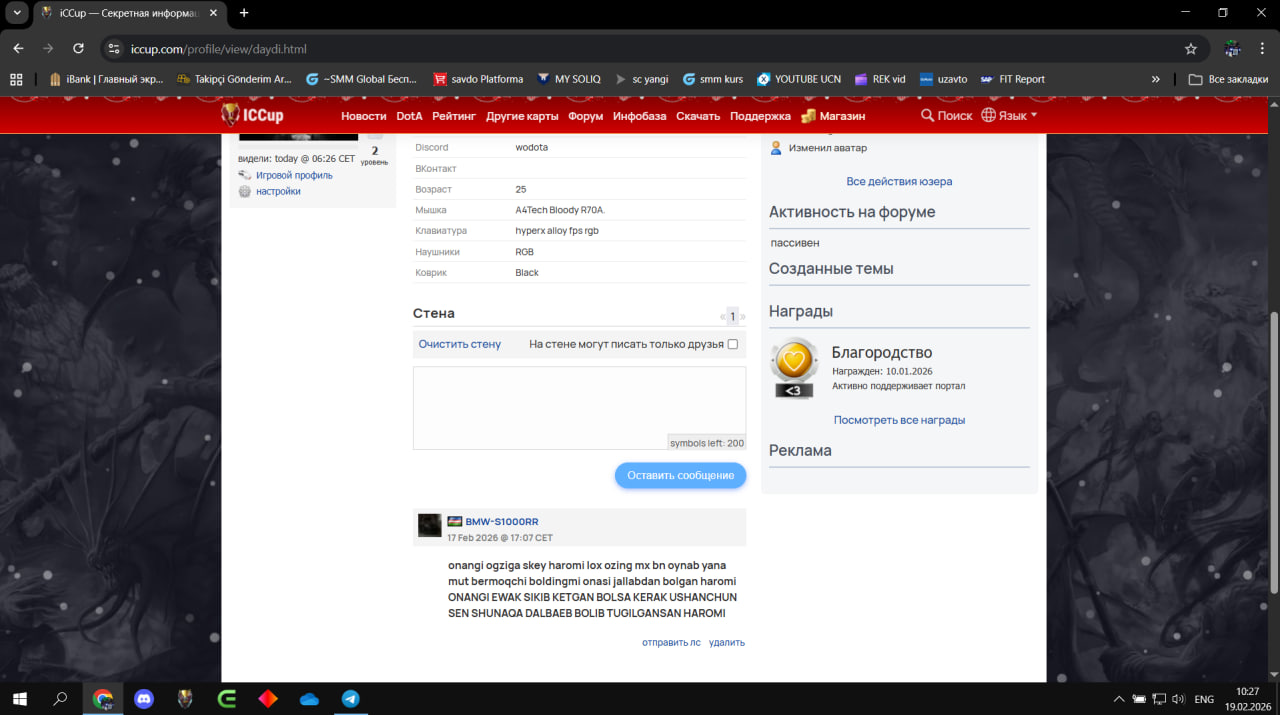The image size is (1280, 715).
Task: Click the icon beside Игровой профиль
Action: tap(244, 175)
